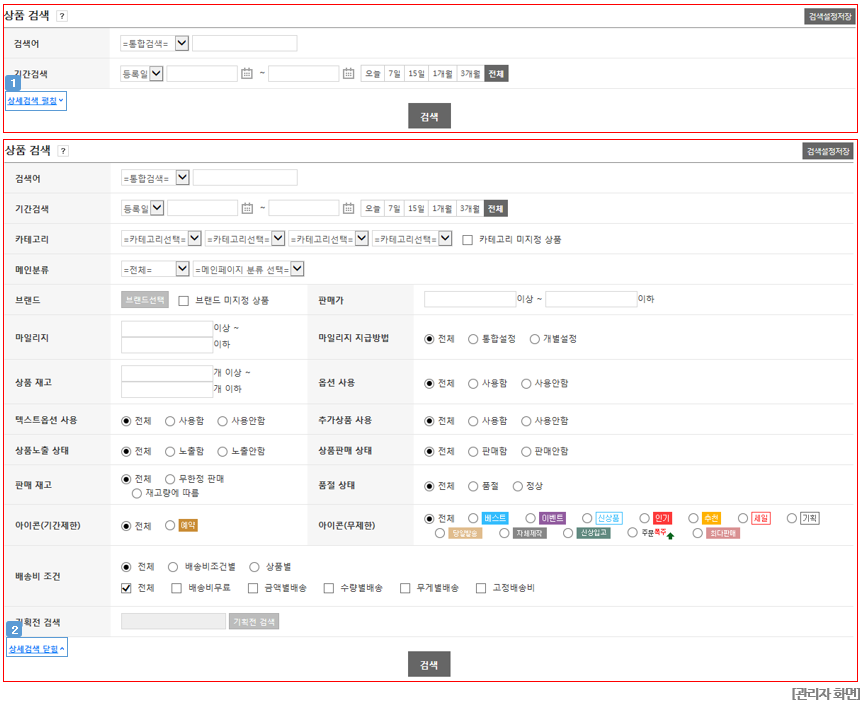Open 등록일 dropdown in lower panel
The width and height of the screenshot is (860, 704).
(x=143, y=208)
